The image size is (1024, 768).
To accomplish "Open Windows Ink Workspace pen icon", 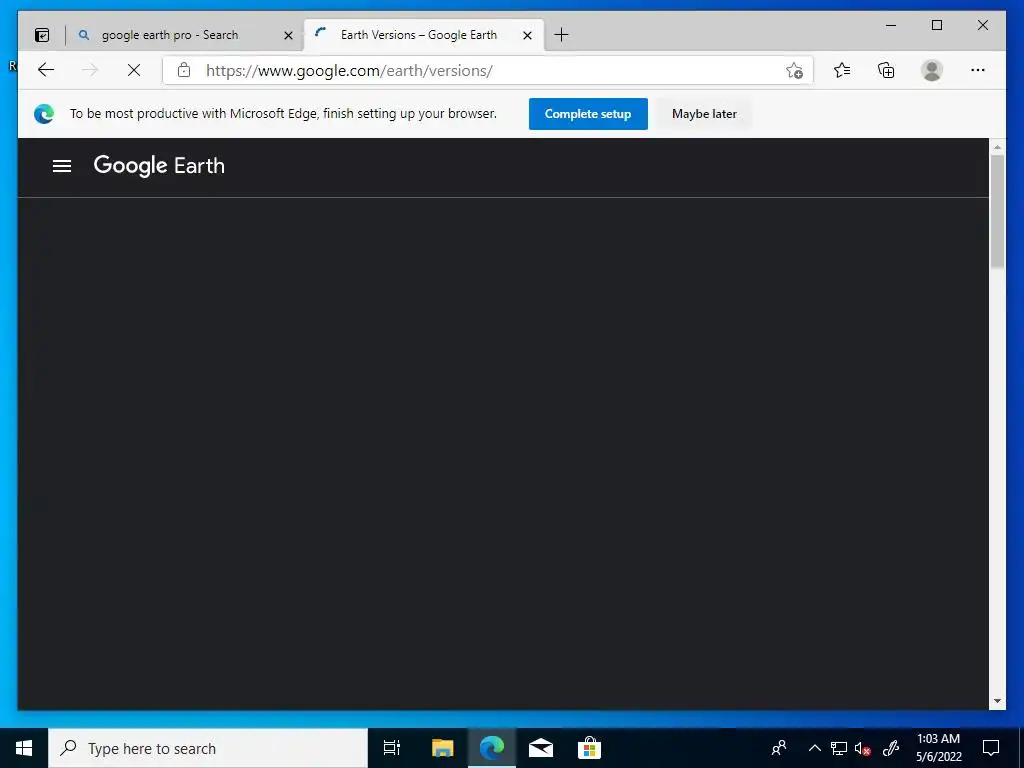I will pos(891,748).
